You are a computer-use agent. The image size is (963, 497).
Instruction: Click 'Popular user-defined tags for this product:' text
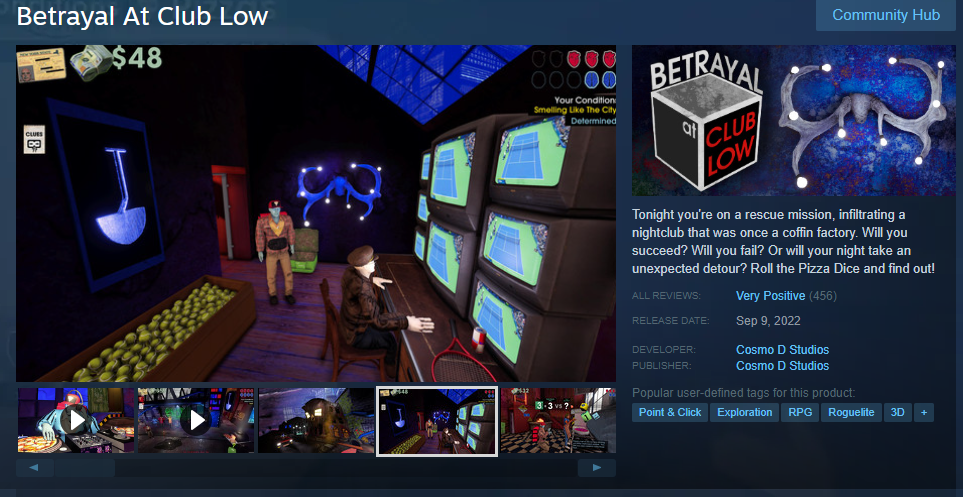[743, 393]
